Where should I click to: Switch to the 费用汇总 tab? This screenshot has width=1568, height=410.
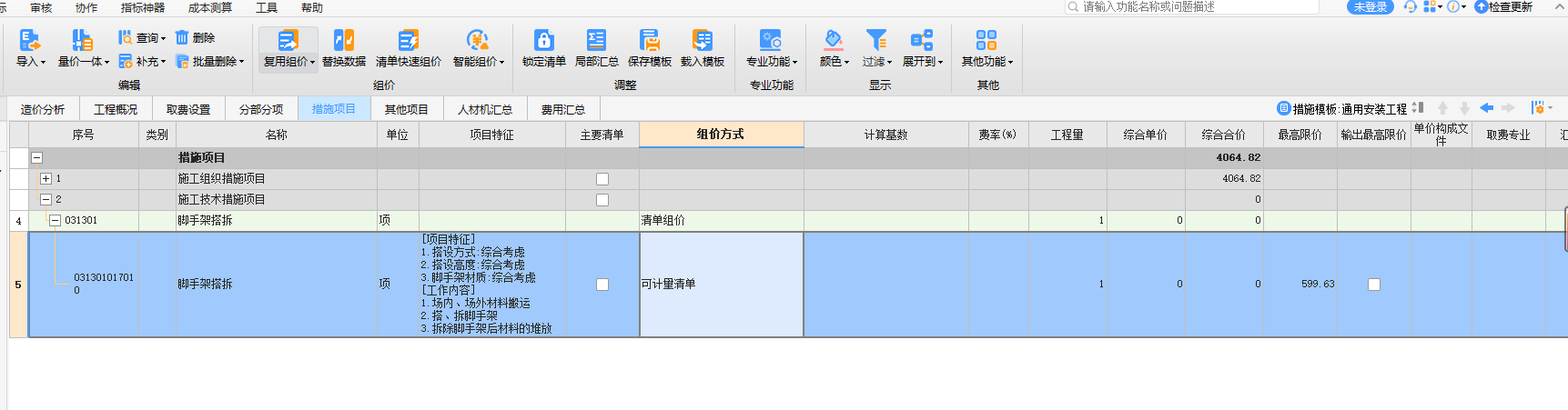tap(563, 109)
